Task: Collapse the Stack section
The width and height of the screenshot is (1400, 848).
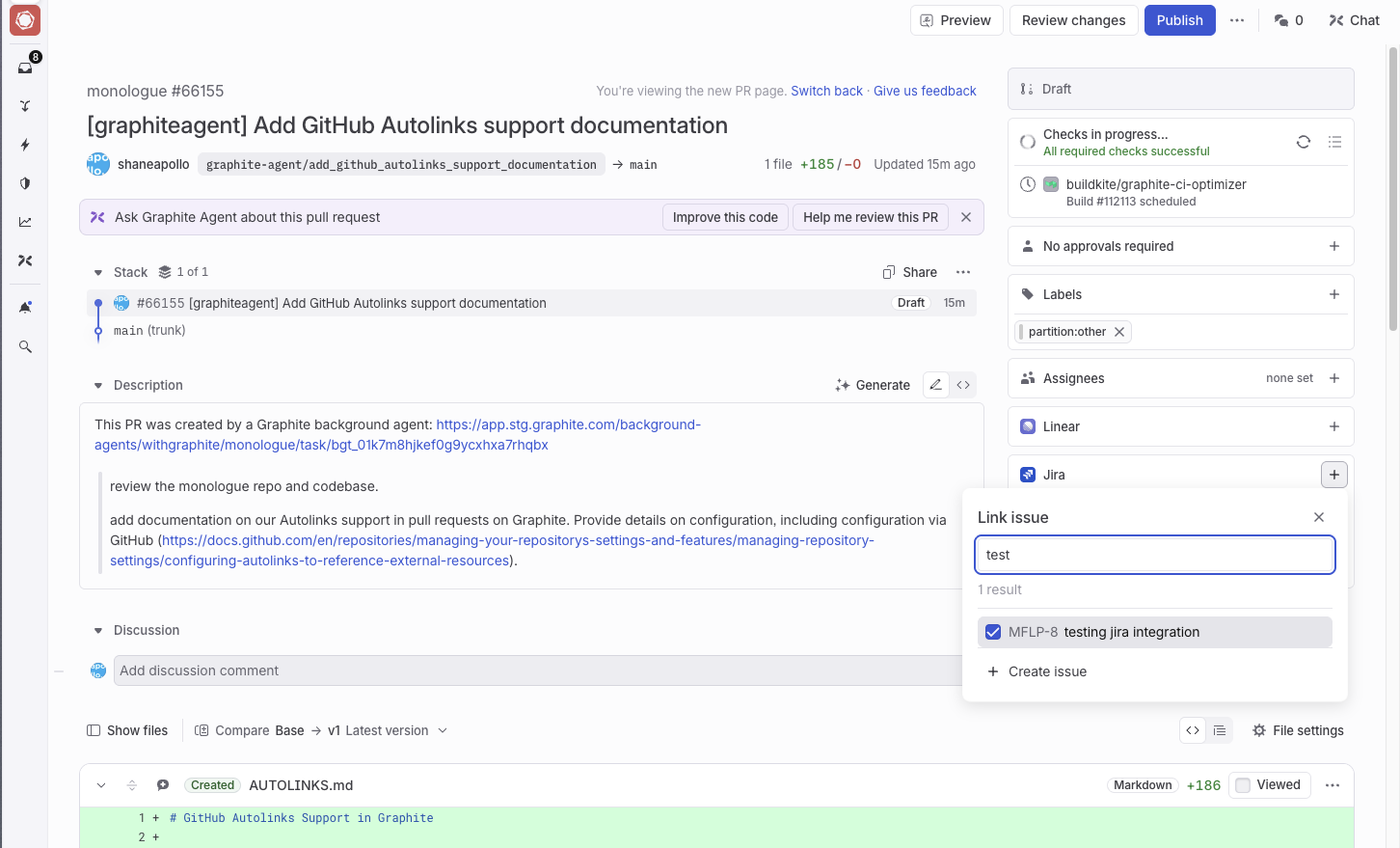Action: click(x=98, y=272)
